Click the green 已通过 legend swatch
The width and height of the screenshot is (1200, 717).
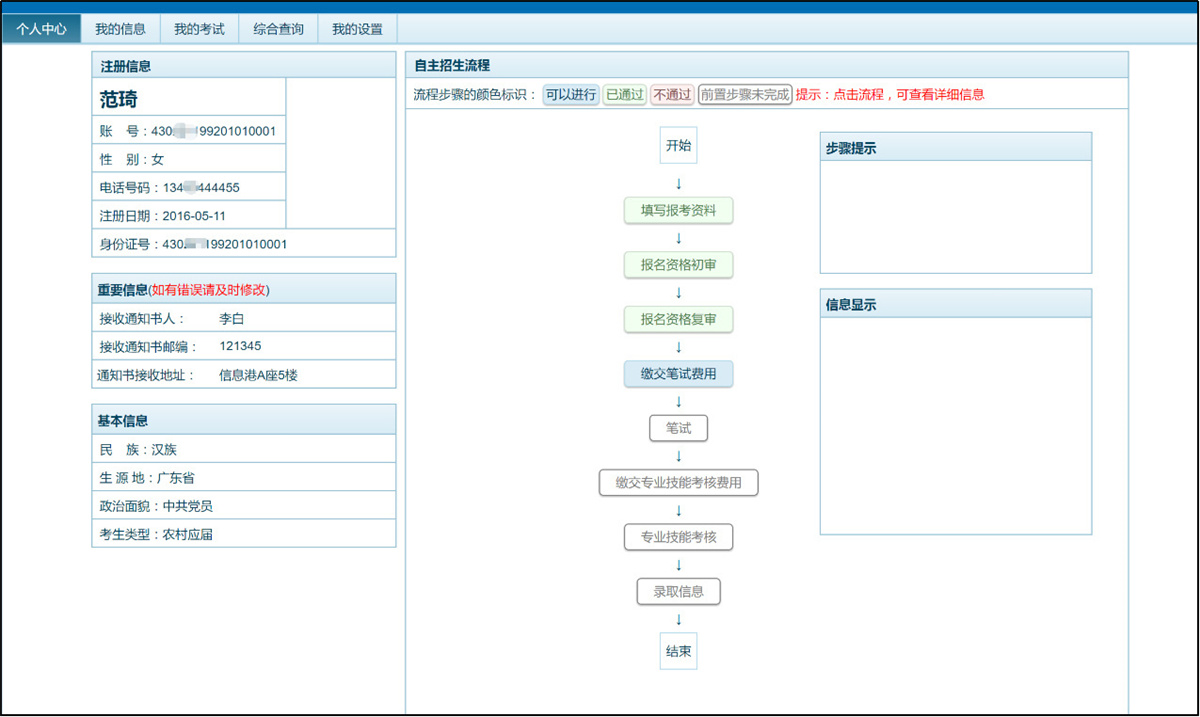pyautogui.click(x=625, y=95)
